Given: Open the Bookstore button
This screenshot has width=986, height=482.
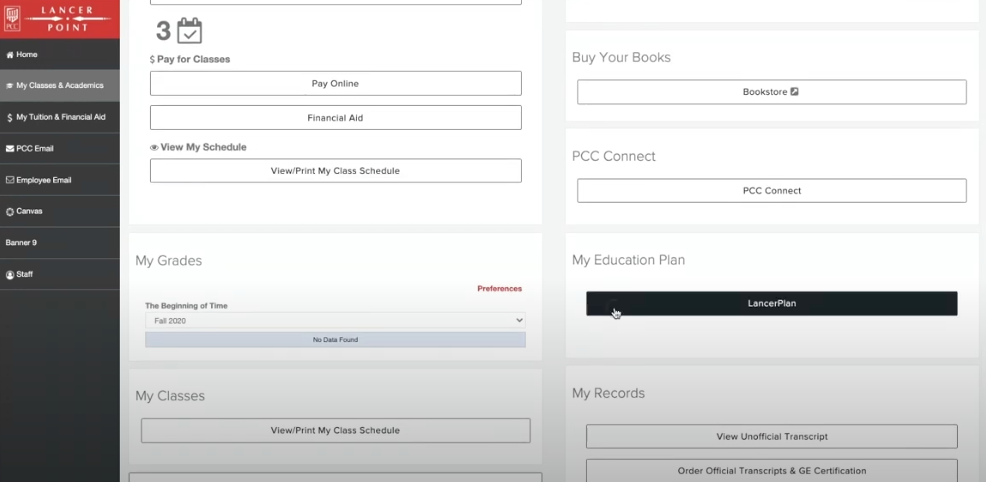Looking at the screenshot, I should (x=772, y=92).
